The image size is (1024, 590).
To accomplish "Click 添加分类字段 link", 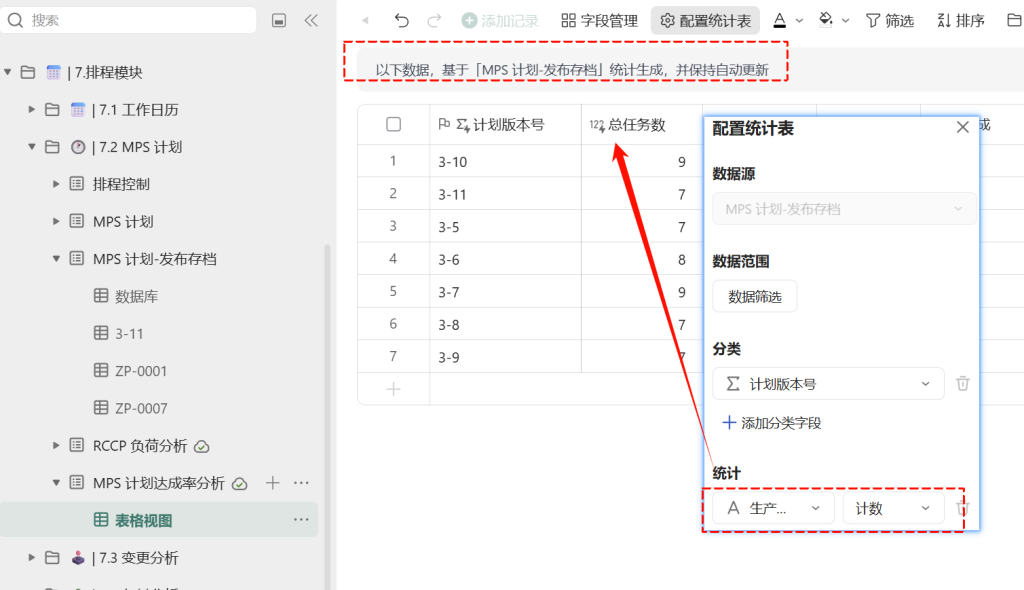I will tap(772, 423).
